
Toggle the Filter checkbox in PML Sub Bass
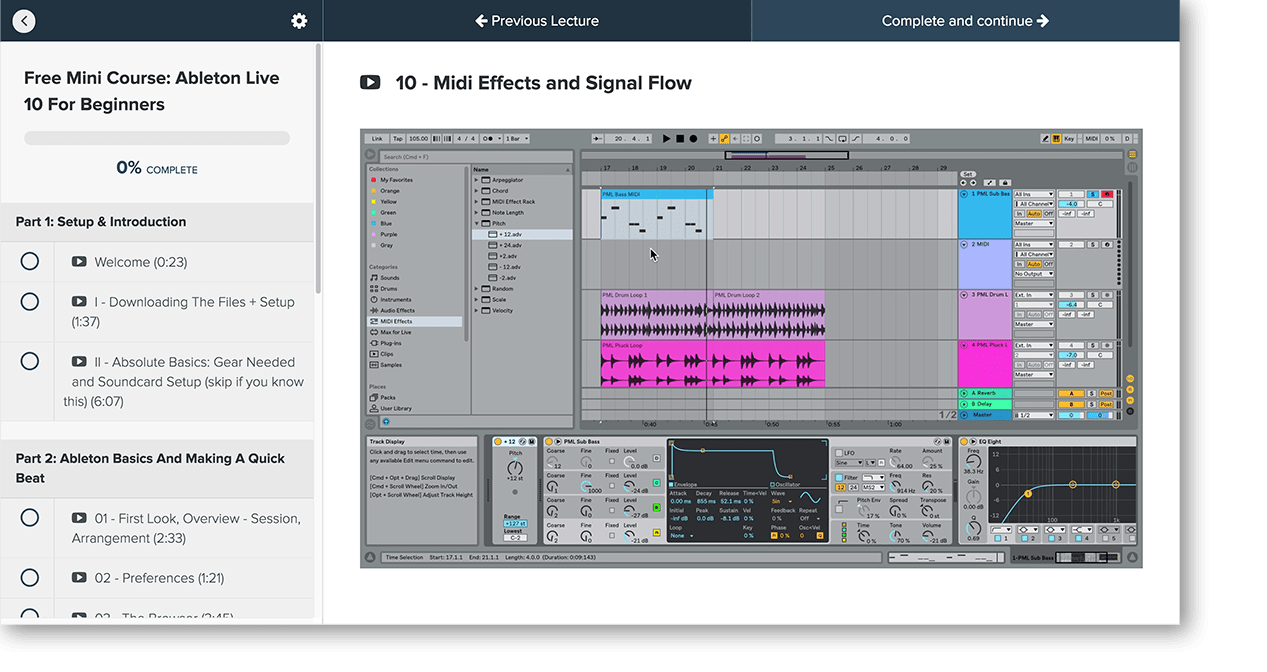click(x=839, y=478)
